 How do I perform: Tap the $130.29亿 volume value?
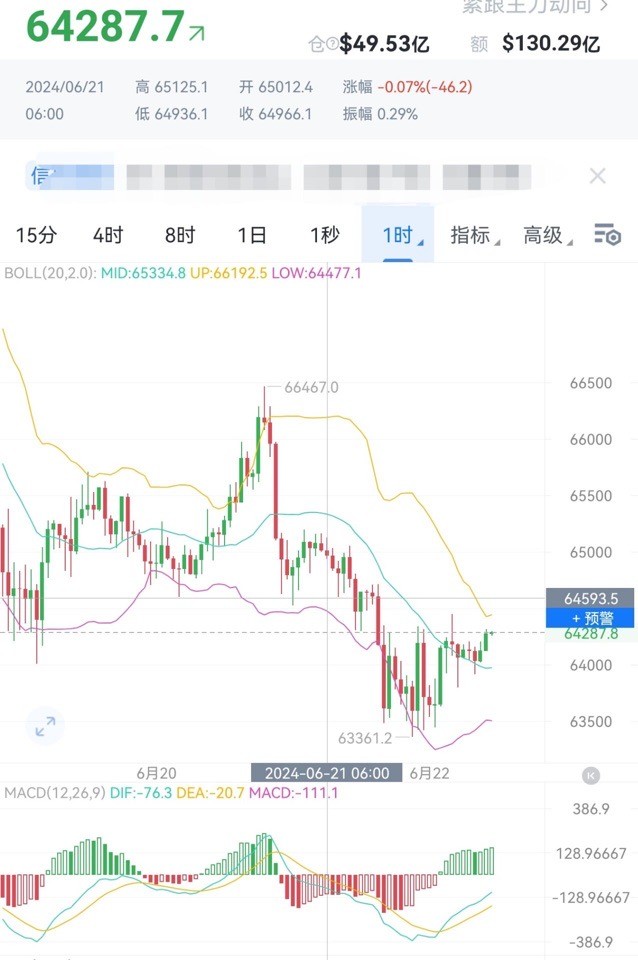[x=551, y=43]
